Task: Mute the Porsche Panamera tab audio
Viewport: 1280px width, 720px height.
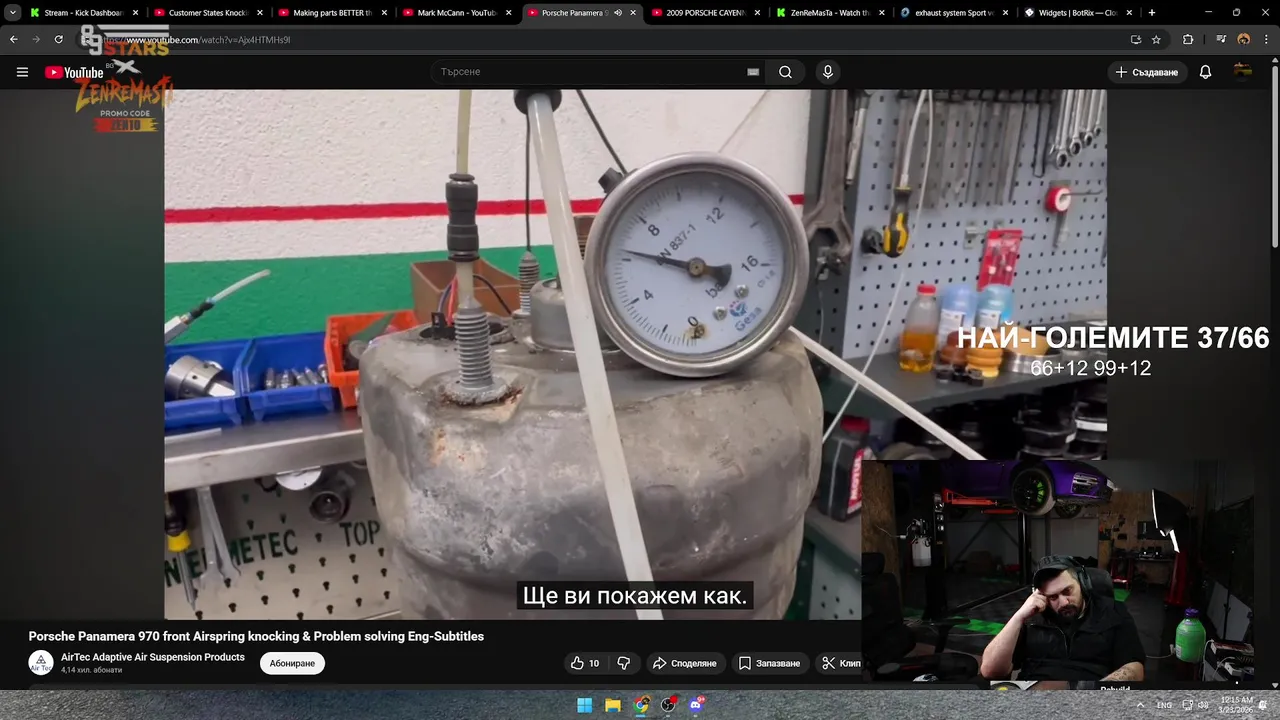Action: pyautogui.click(x=618, y=13)
